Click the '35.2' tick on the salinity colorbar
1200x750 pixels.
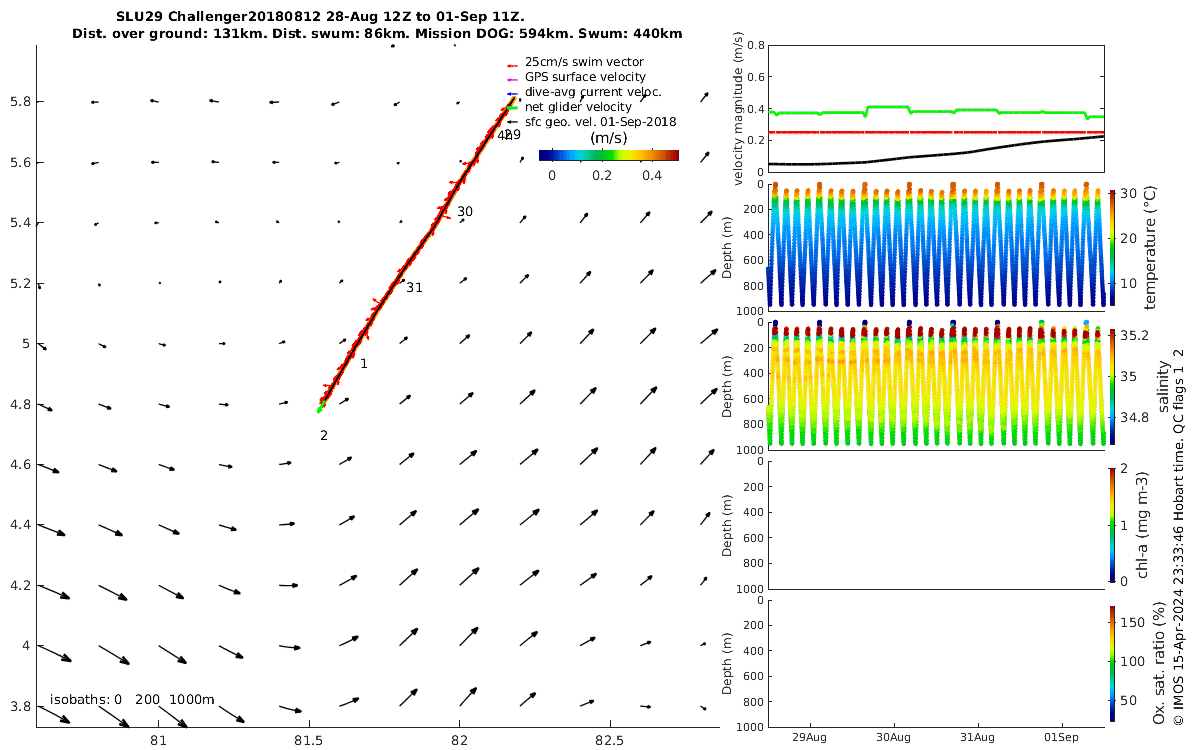[x=1133, y=335]
